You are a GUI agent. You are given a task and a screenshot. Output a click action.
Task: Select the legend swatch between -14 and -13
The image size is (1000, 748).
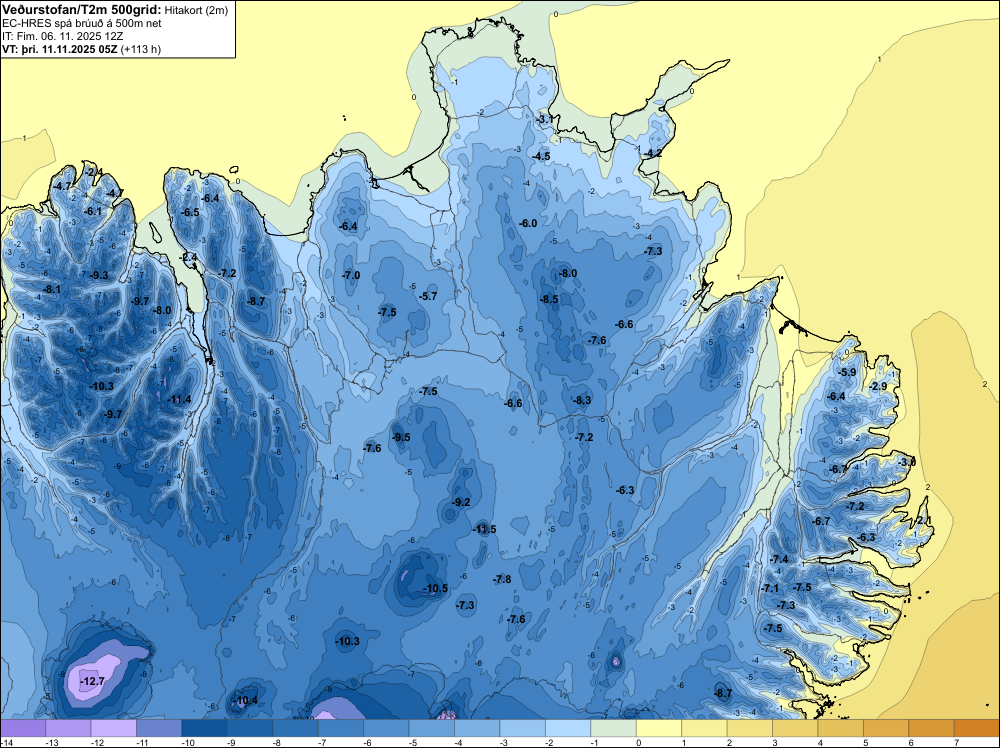pos(23,728)
